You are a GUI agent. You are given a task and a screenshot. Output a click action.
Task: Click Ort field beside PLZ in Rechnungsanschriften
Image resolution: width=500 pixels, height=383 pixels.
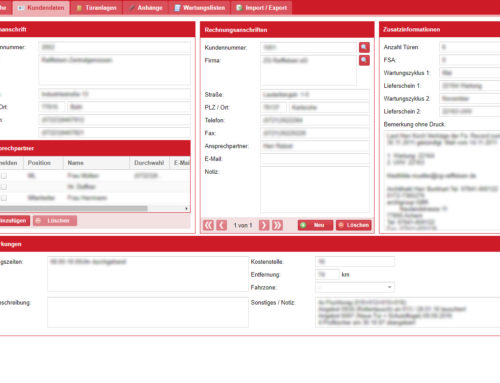pos(329,107)
